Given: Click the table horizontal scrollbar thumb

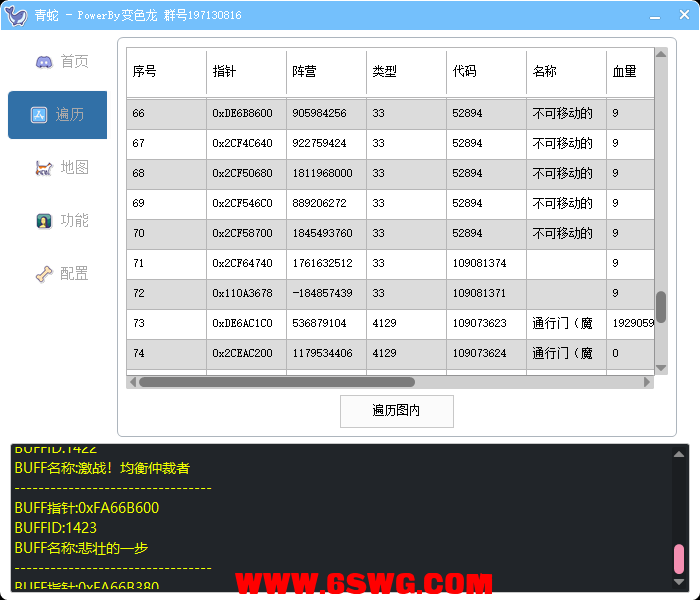Looking at the screenshot, I should click(277, 382).
